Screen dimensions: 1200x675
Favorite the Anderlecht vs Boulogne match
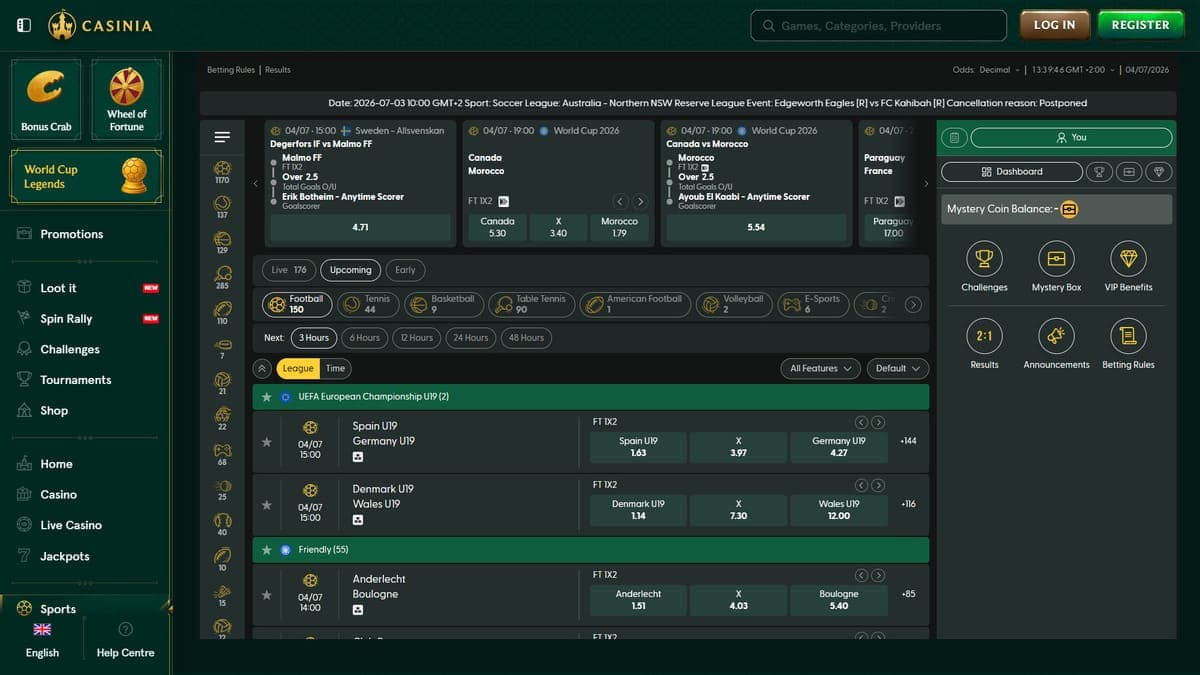(x=266, y=595)
